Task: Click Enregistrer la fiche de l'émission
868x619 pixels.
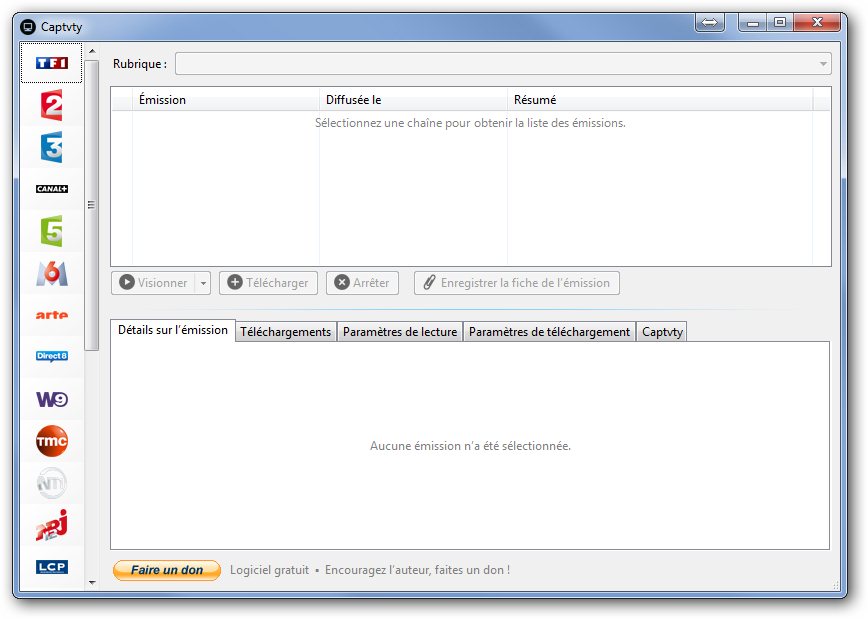Action: point(516,283)
